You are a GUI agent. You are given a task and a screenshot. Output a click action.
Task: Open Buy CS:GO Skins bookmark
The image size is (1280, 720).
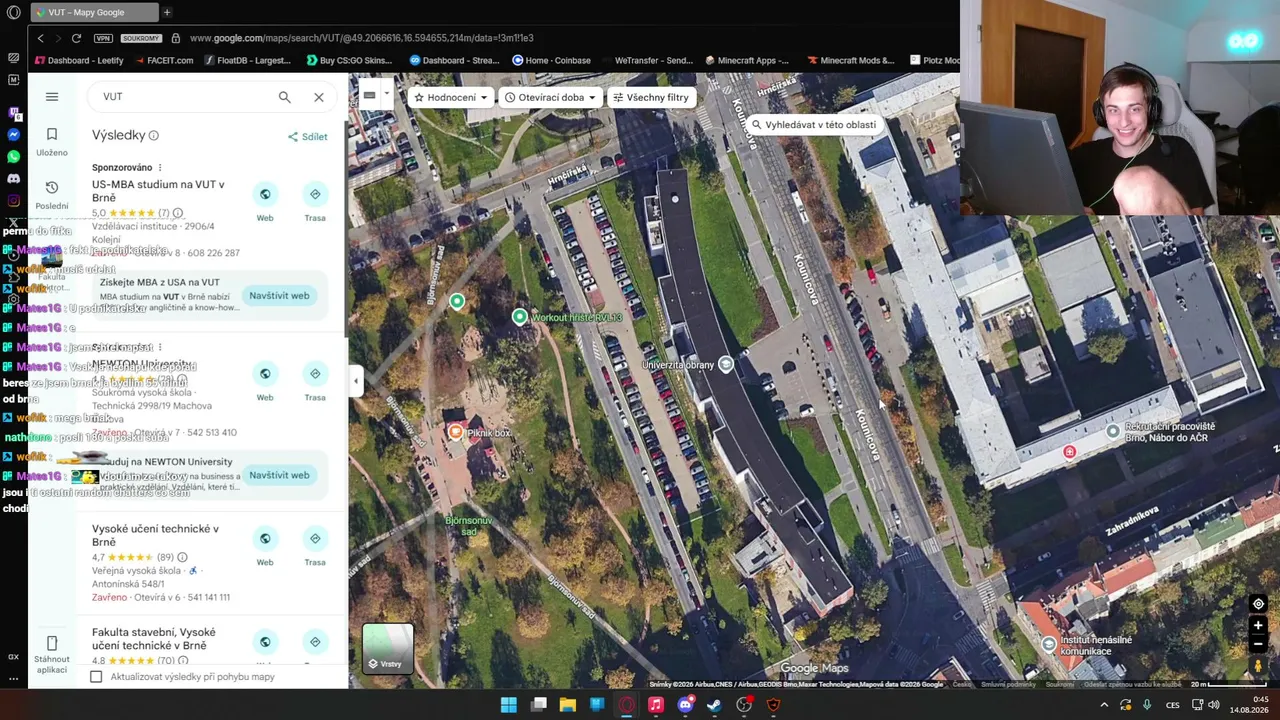pyautogui.click(x=349, y=60)
